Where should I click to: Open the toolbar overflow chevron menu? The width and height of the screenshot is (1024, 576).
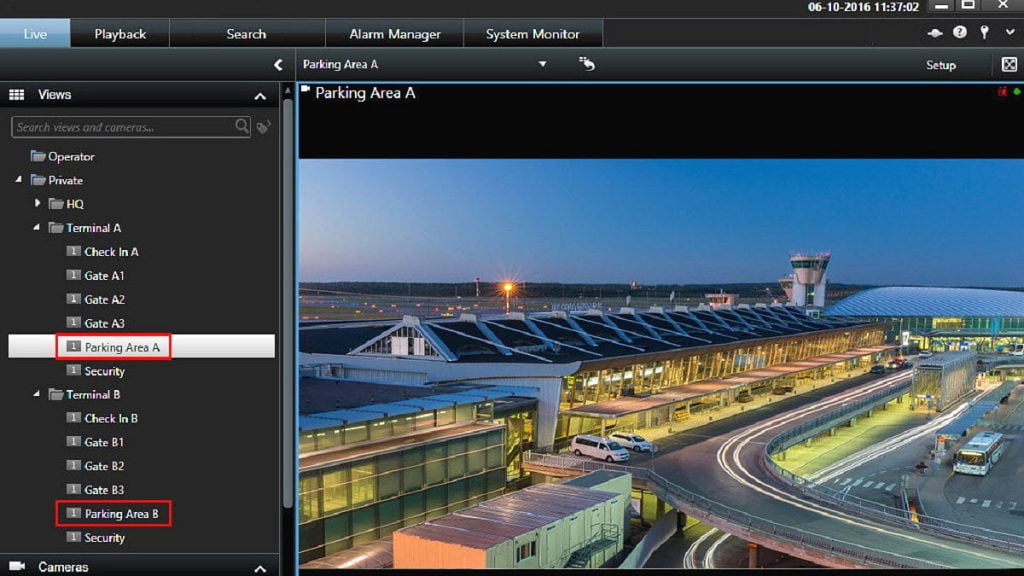coord(1009,33)
